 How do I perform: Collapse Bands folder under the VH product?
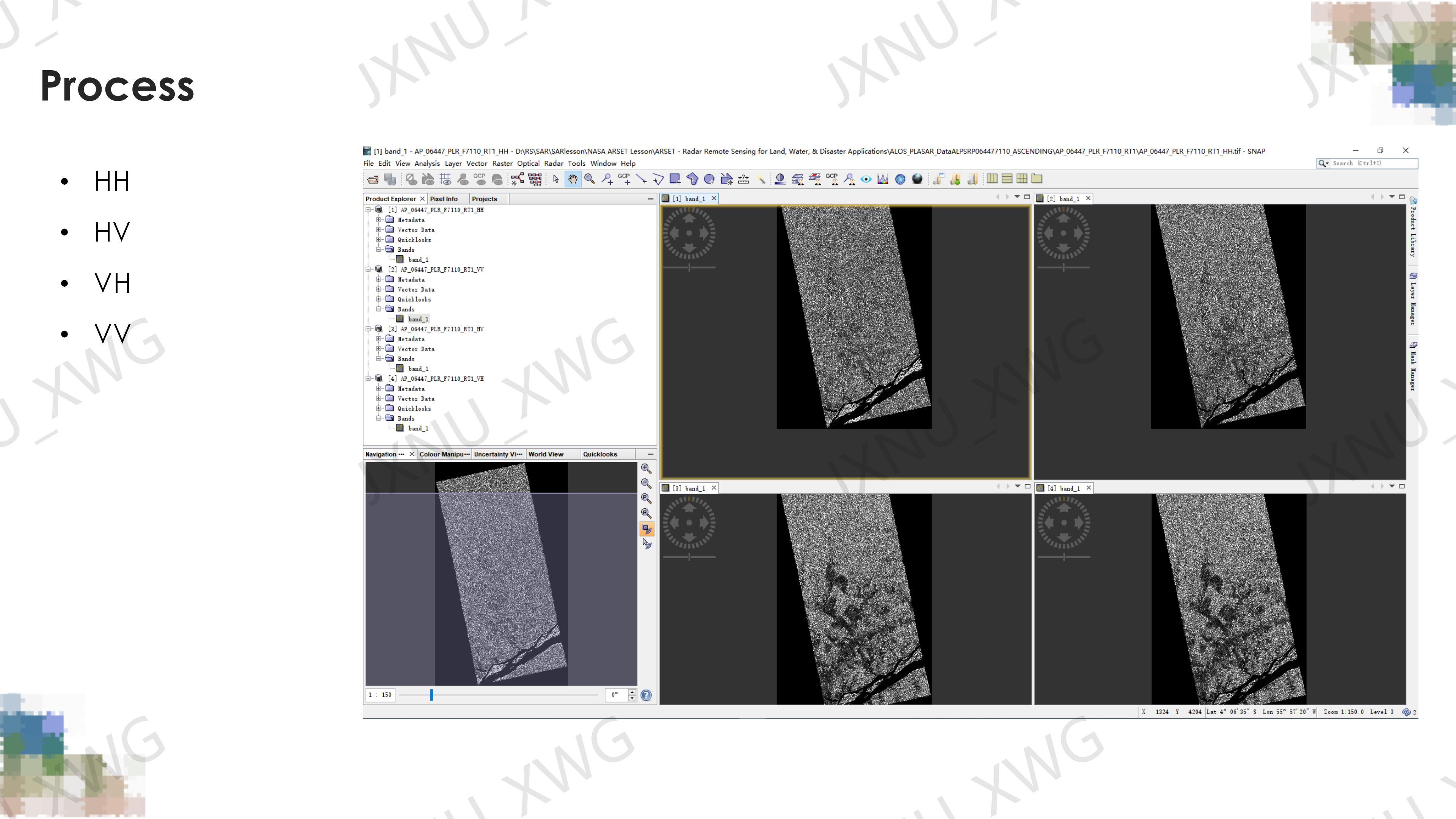[379, 418]
